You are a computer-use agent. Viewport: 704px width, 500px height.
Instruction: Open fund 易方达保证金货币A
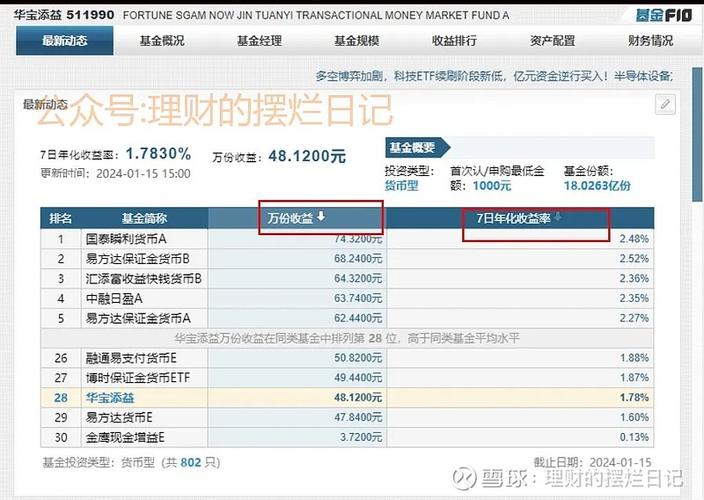[x=138, y=318]
